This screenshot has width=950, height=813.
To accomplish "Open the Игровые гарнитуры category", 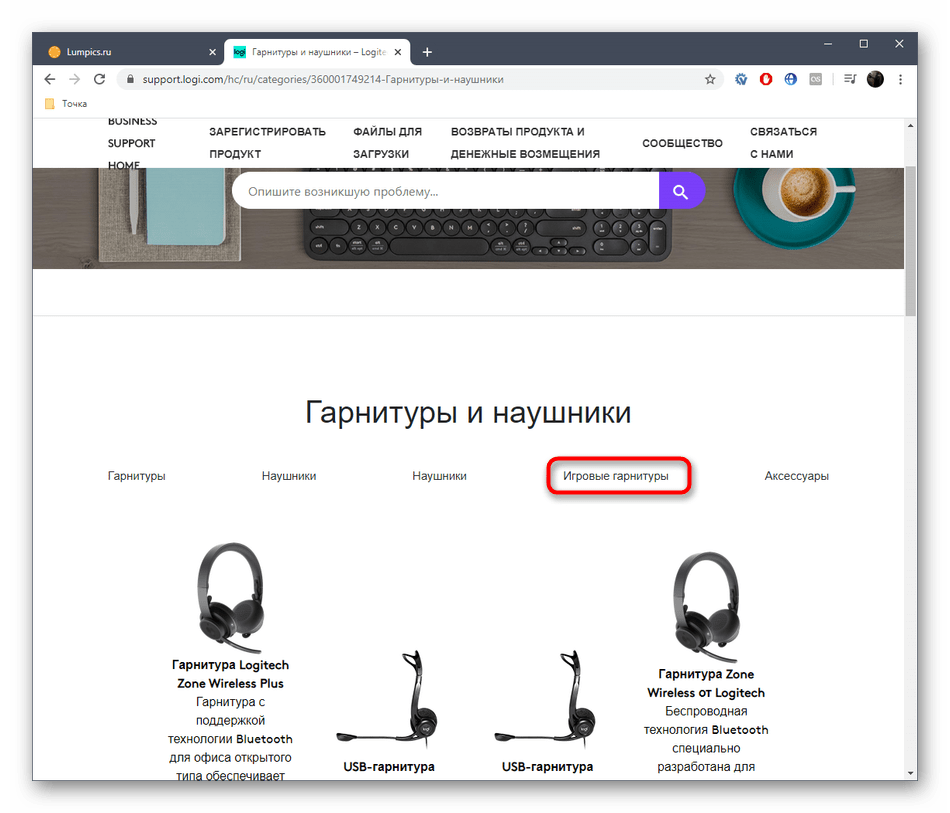I will (x=616, y=476).
